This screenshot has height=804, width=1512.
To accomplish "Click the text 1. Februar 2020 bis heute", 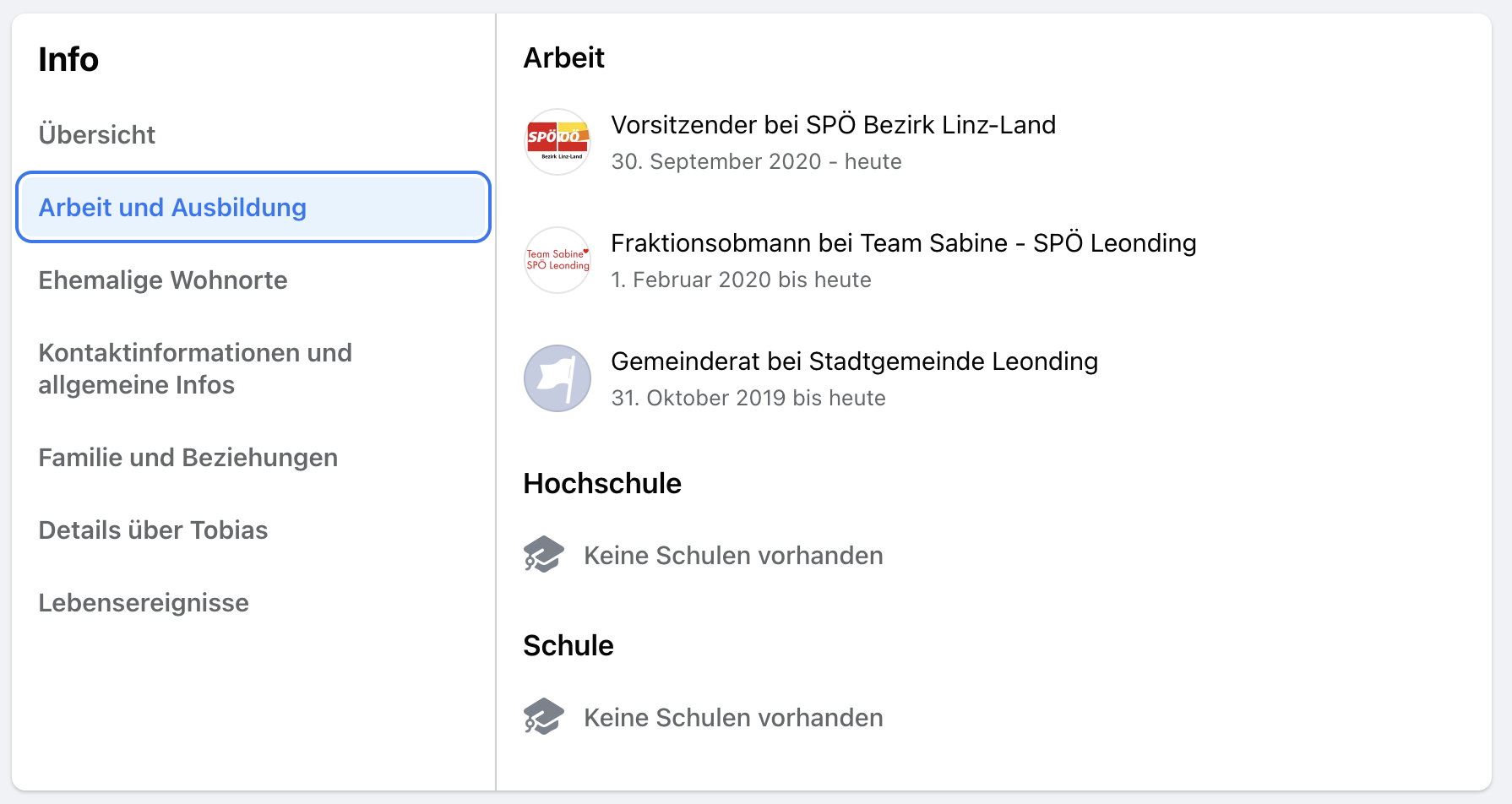I will coord(741,280).
